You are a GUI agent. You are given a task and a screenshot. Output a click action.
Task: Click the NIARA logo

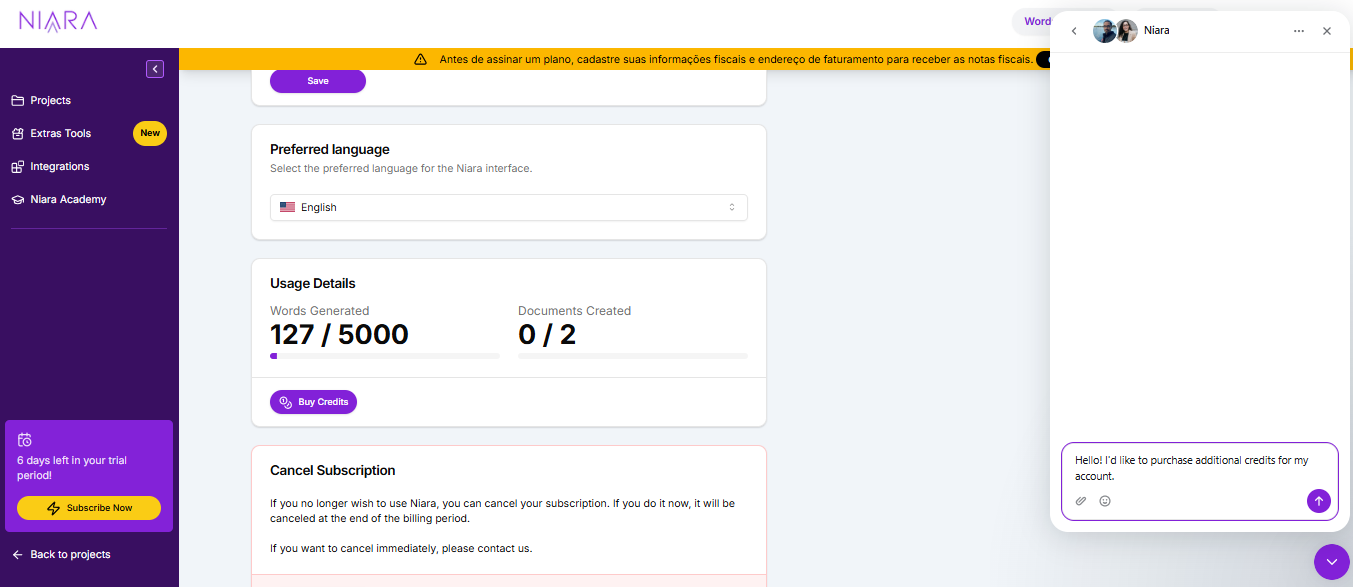57,21
